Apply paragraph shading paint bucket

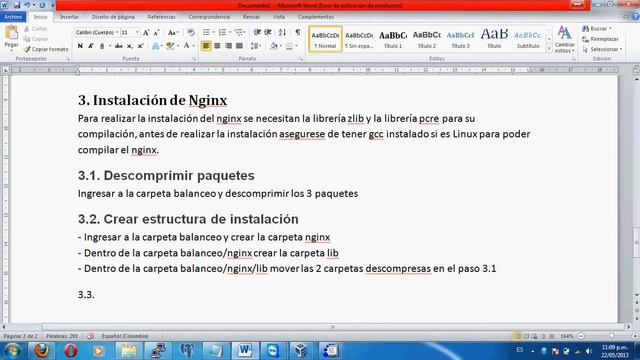coord(273,46)
